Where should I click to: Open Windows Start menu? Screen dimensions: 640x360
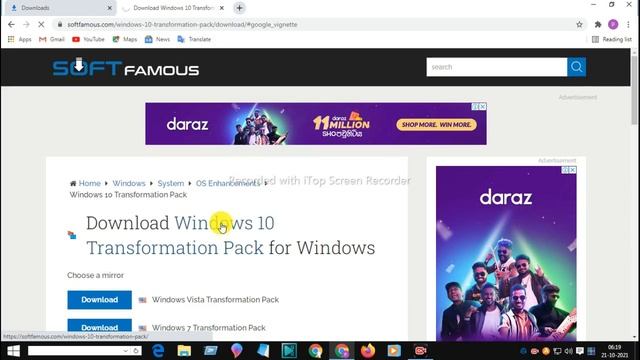[x=13, y=351]
